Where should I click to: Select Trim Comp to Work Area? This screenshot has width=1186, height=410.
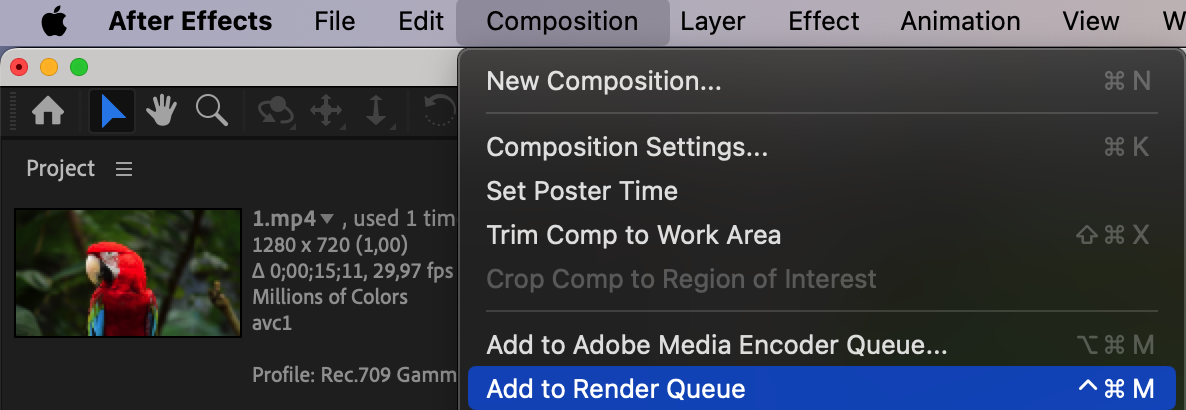click(633, 235)
